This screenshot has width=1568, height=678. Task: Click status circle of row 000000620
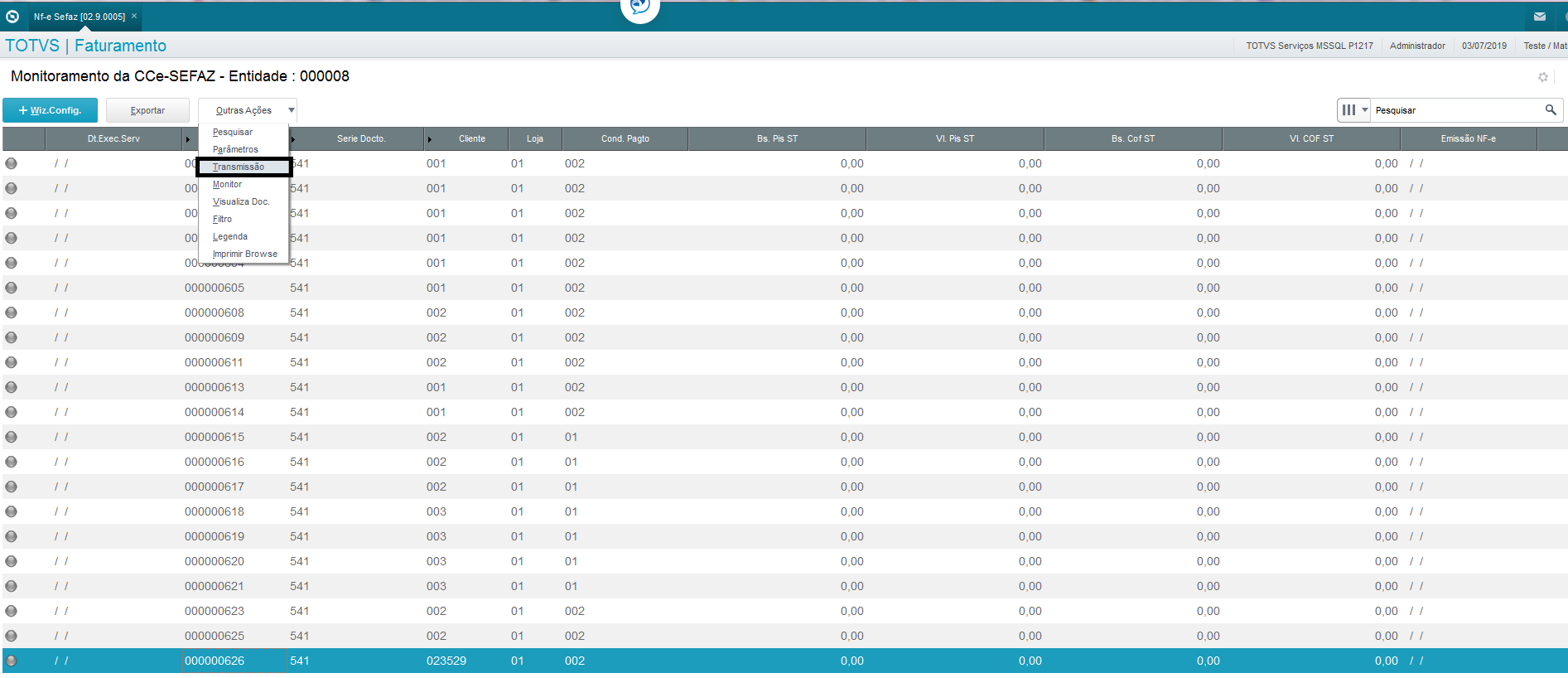pyautogui.click(x=11, y=561)
